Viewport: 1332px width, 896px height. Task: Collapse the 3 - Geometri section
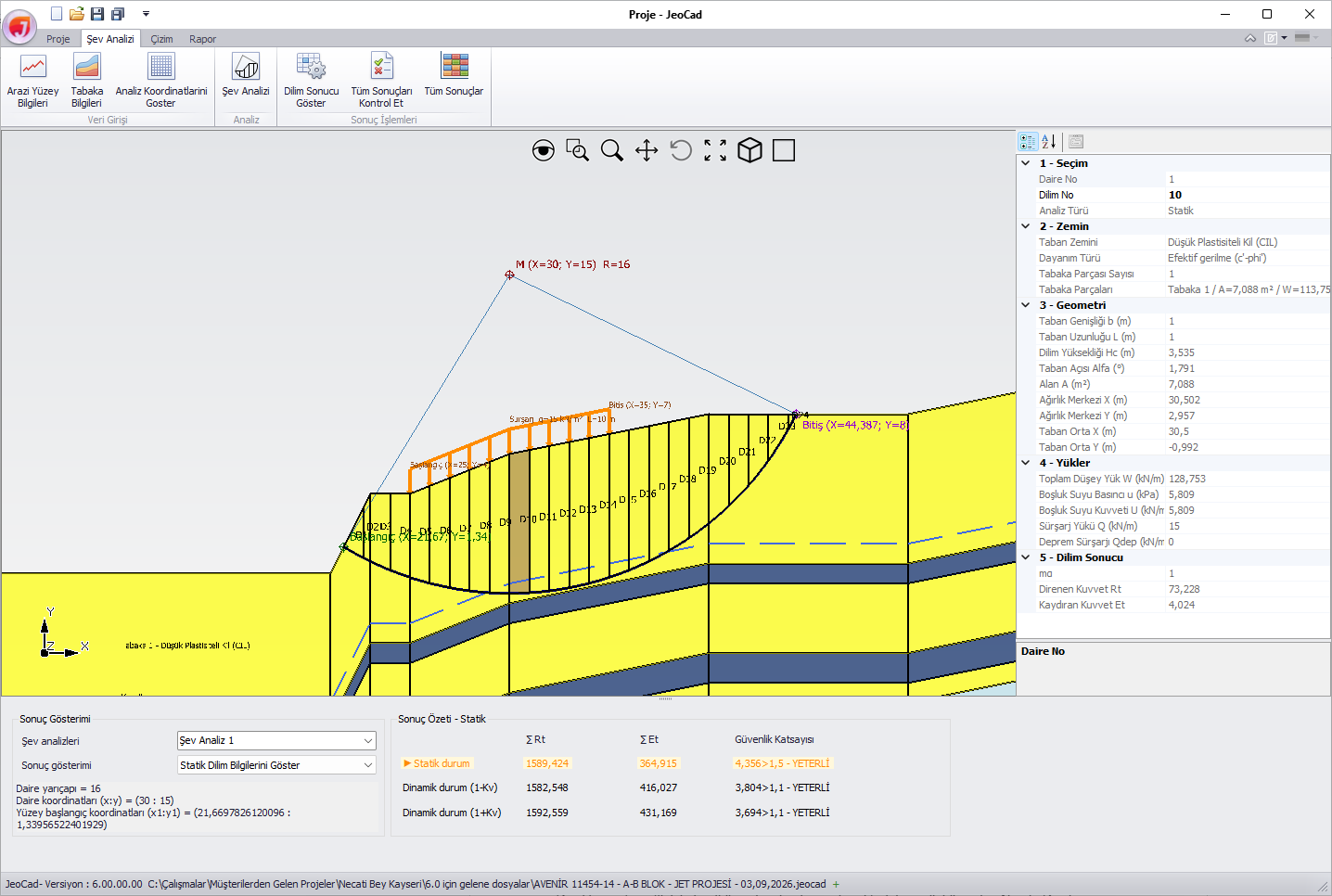1026,305
